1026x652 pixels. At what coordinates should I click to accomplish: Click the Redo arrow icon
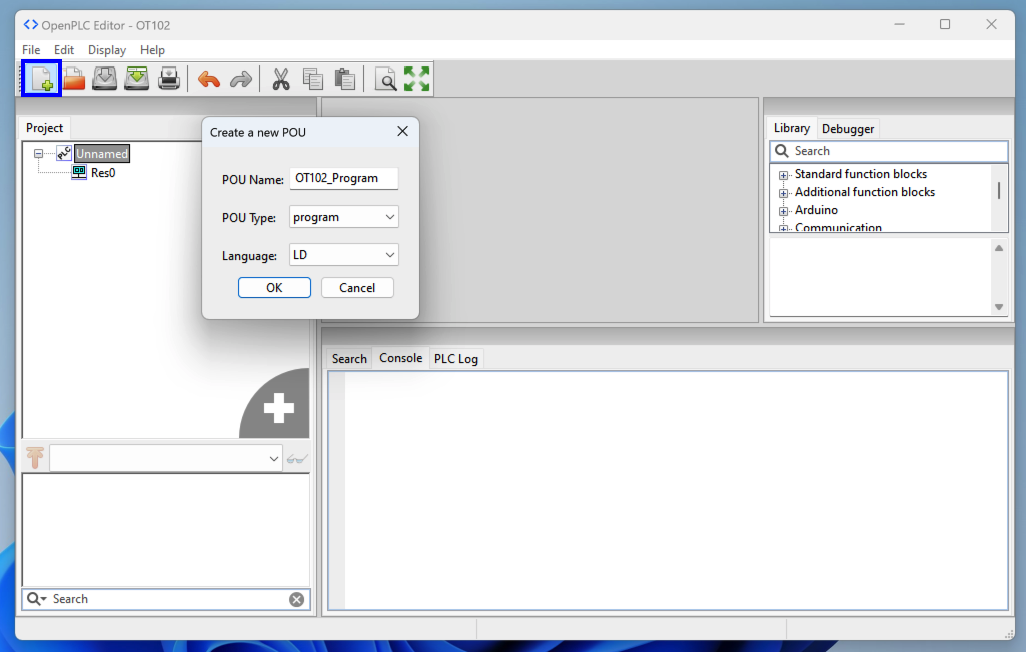tap(241, 80)
